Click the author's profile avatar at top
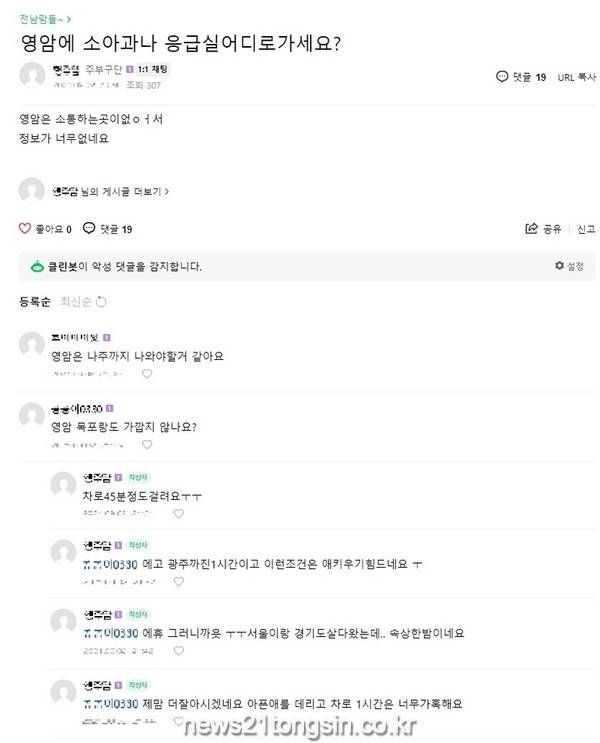 point(32,76)
